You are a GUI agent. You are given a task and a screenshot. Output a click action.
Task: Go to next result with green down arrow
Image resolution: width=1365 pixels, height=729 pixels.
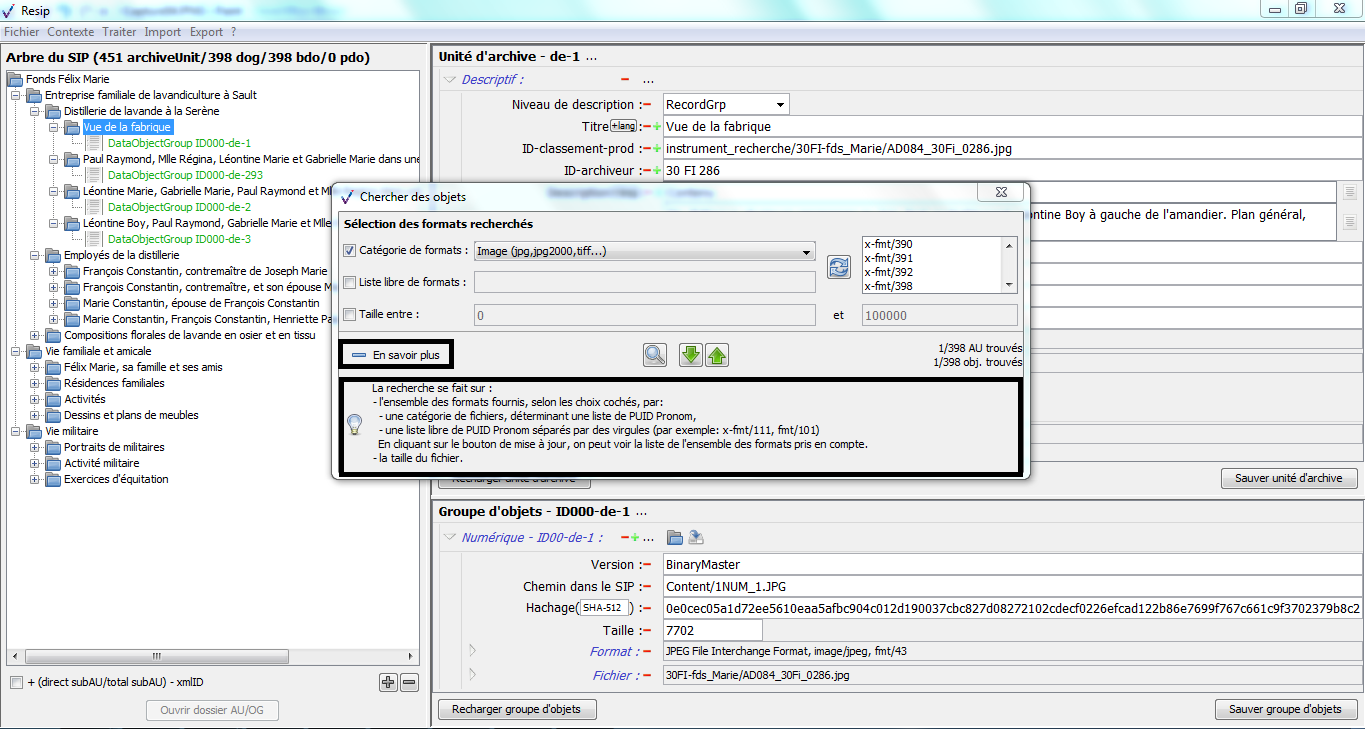691,355
